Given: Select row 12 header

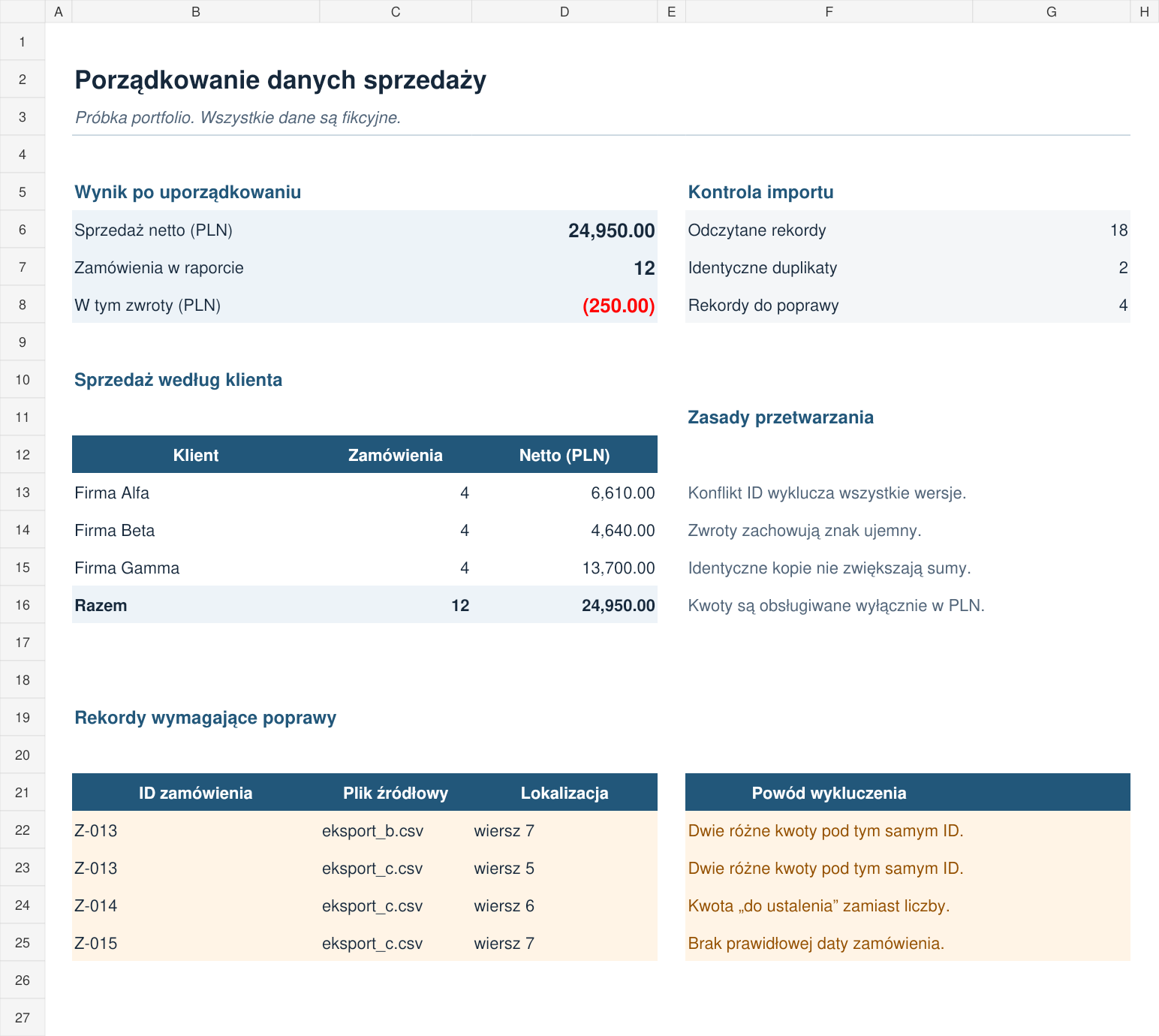Looking at the screenshot, I should [x=23, y=454].
